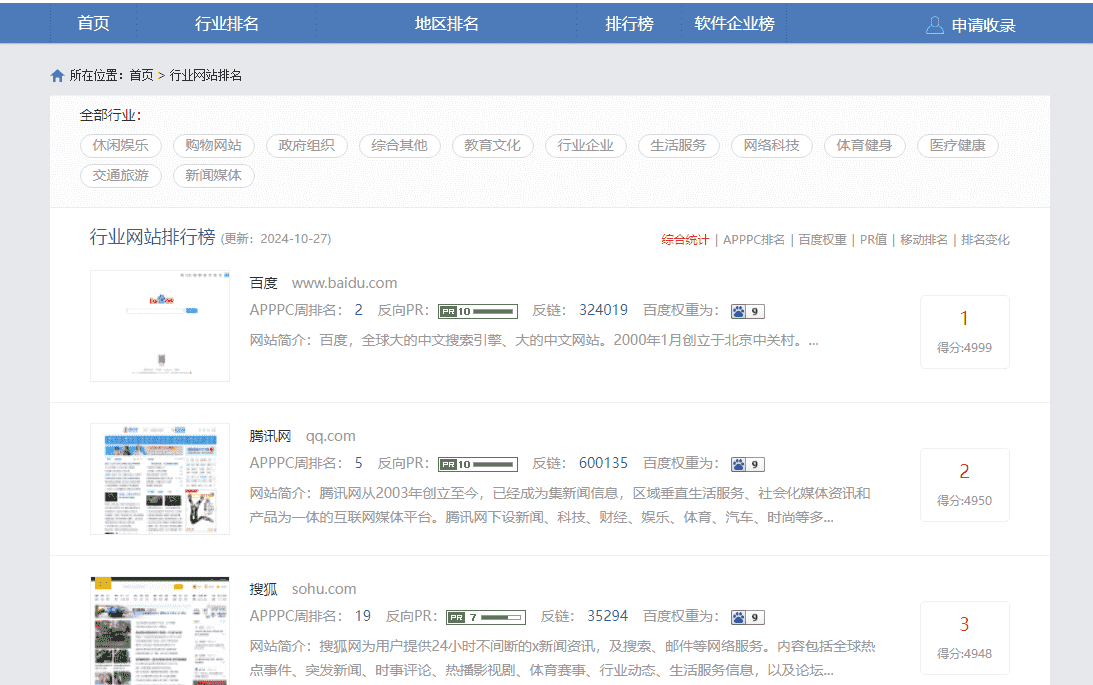Open the Baidu site thumbnail

coord(160,326)
